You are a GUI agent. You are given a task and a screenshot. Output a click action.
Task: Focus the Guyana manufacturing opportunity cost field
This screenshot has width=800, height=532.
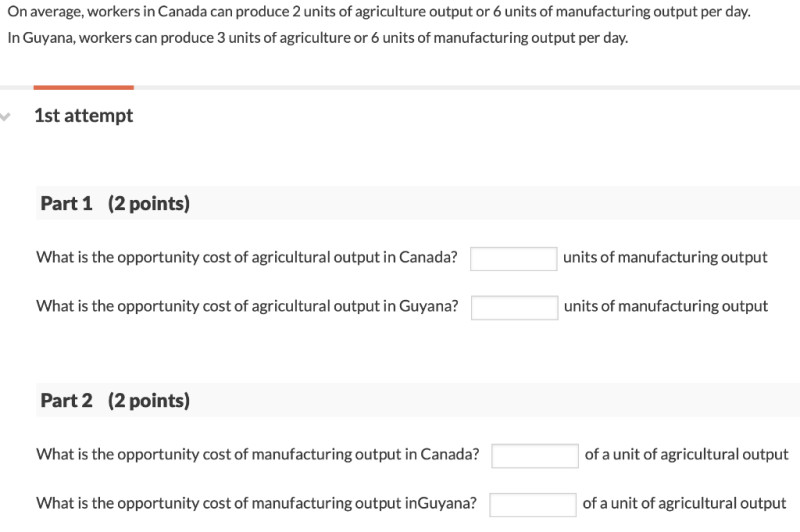[x=533, y=504]
